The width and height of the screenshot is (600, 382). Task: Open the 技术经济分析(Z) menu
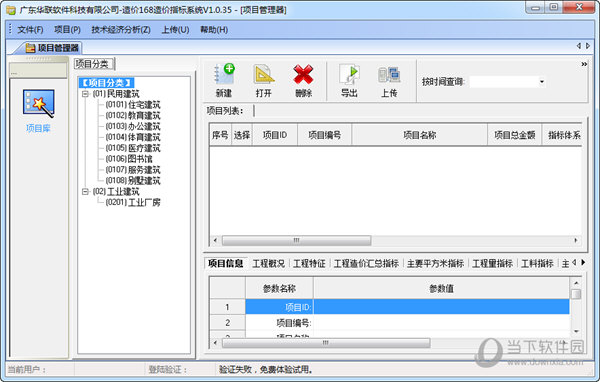121,29
